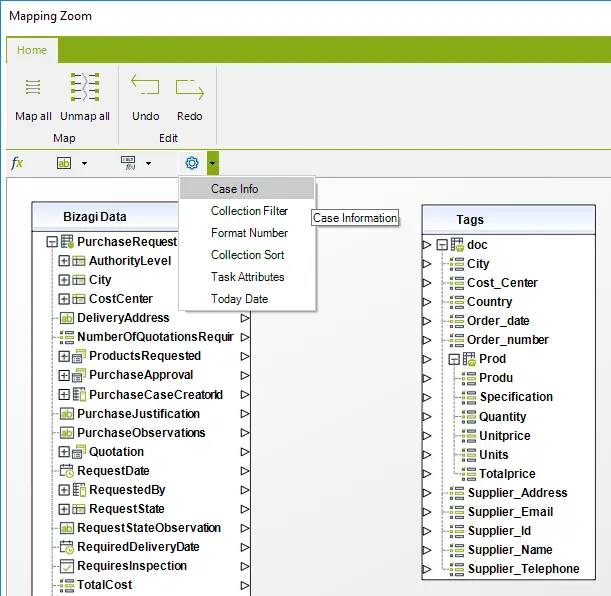611x596 pixels.
Task: Expand the ProductsRequested node
Action: [x=64, y=356]
